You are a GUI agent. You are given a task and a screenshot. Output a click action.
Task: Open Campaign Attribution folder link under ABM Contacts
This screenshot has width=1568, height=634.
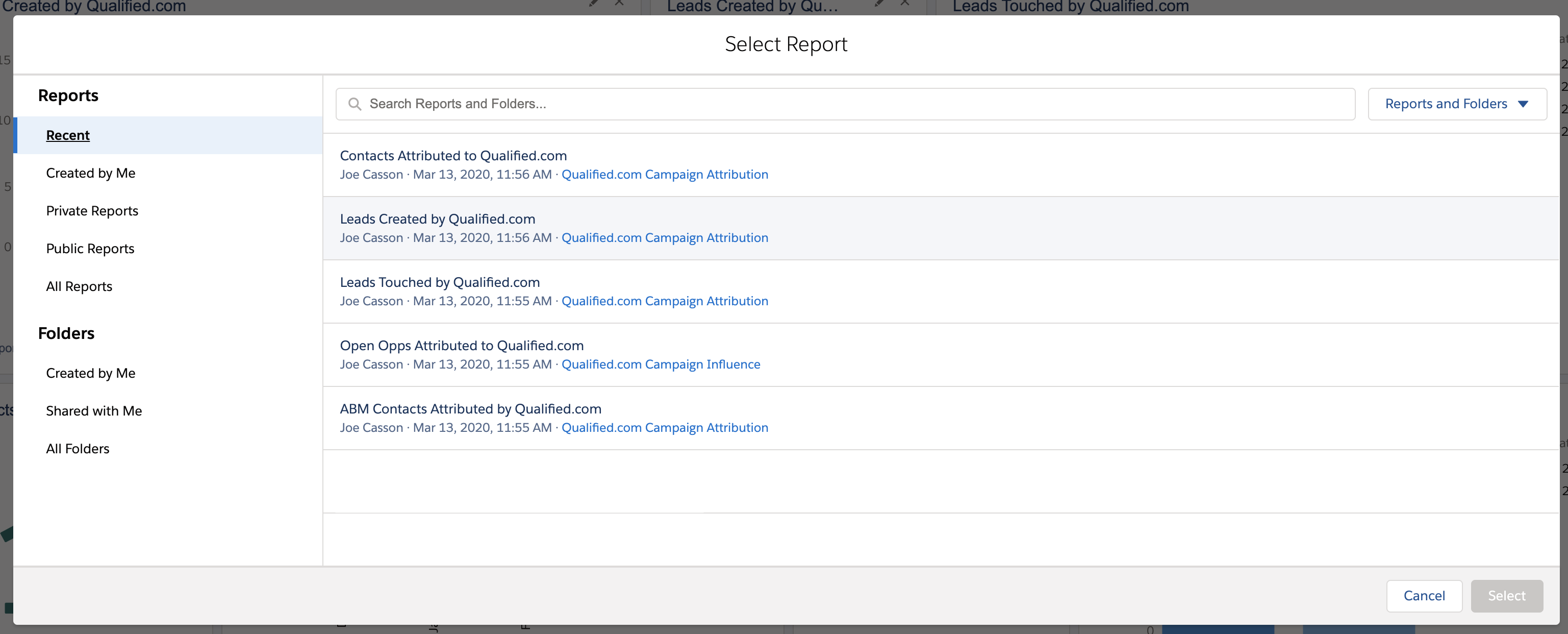[x=665, y=428]
